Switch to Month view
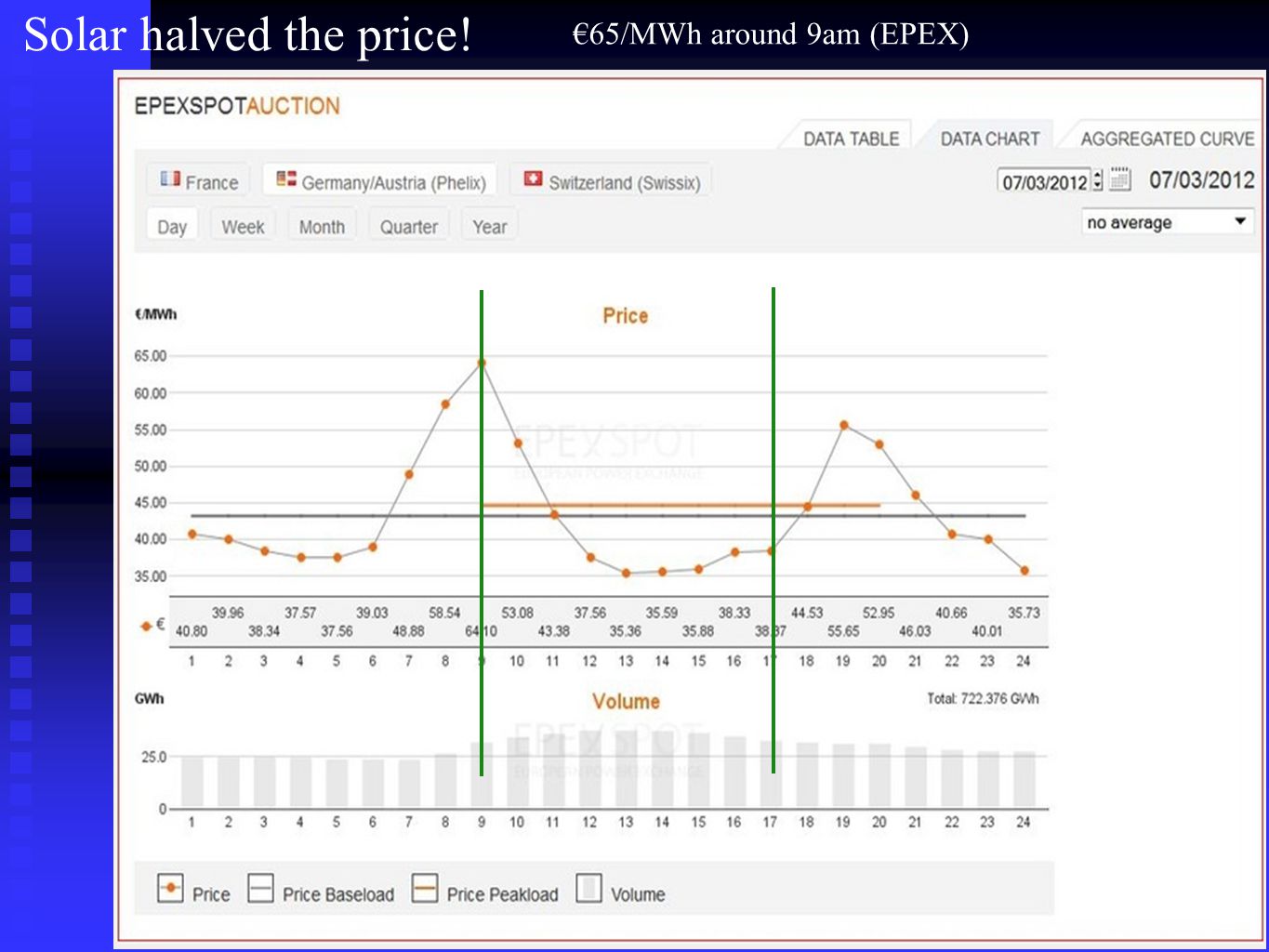This screenshot has width=1269, height=952. pos(322,226)
